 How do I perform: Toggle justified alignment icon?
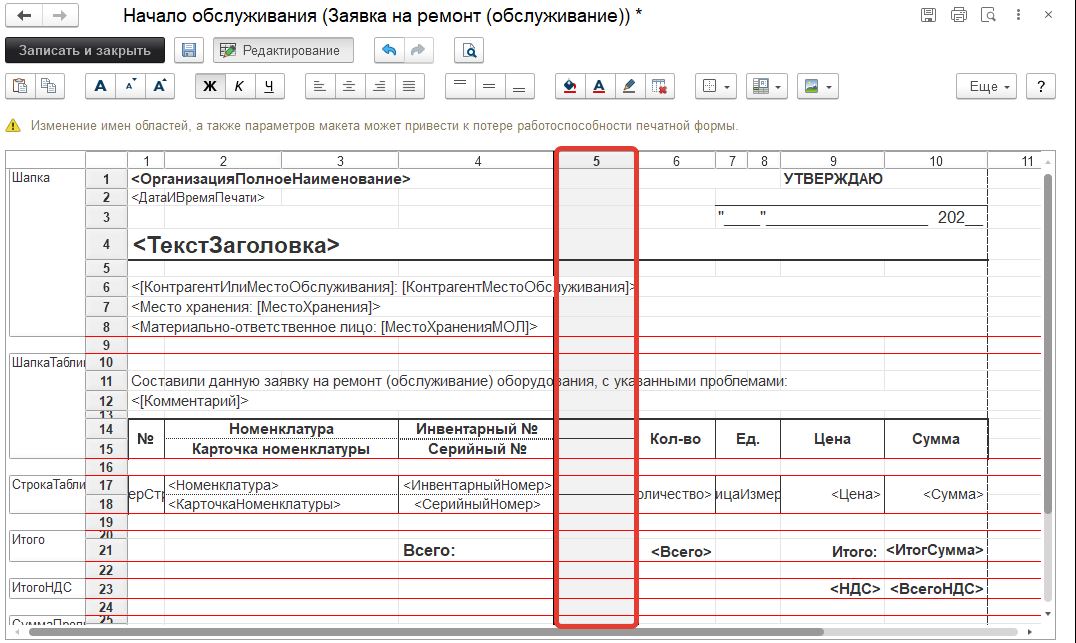coord(408,86)
